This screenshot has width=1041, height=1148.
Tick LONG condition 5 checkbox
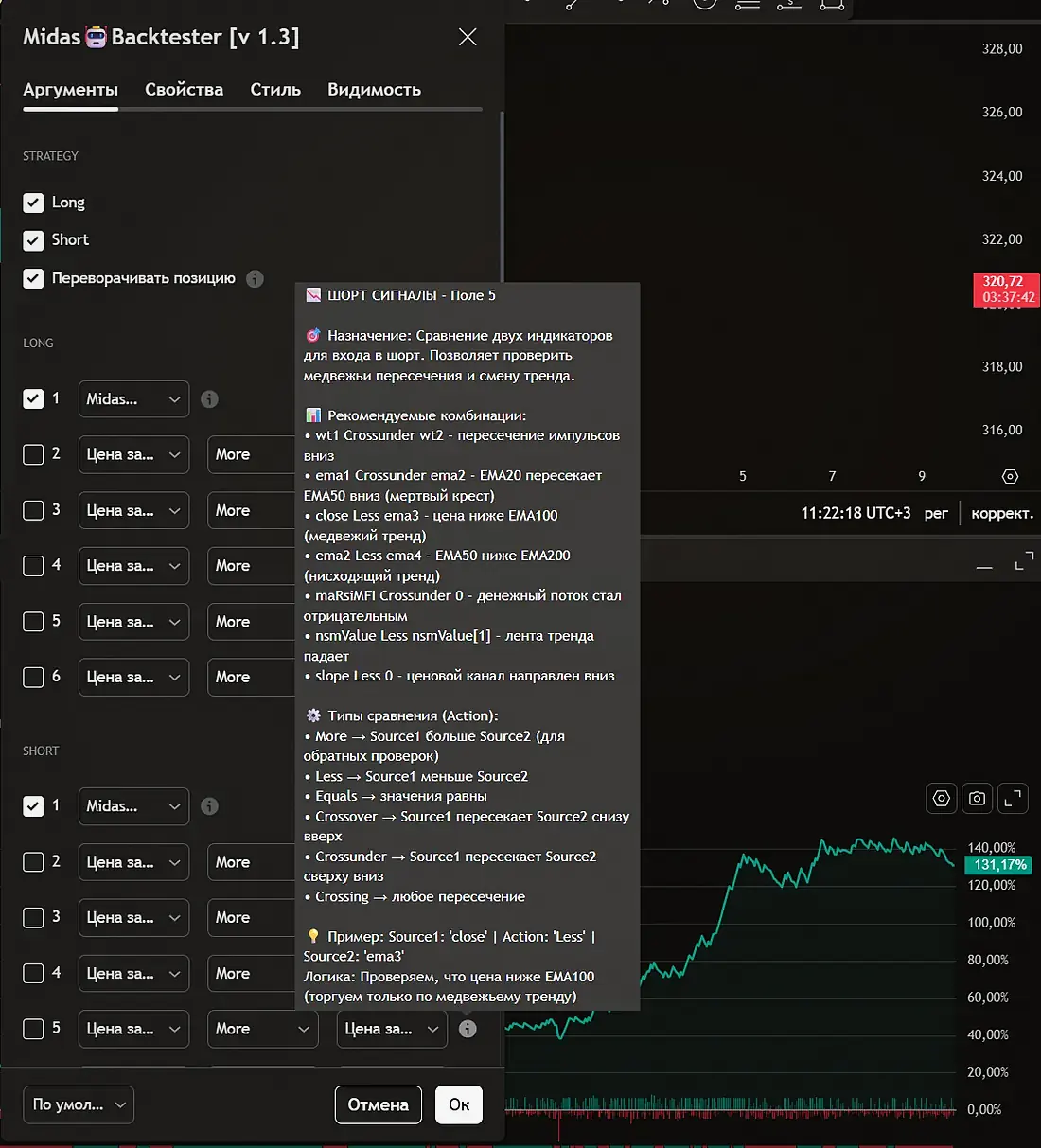pos(33,622)
